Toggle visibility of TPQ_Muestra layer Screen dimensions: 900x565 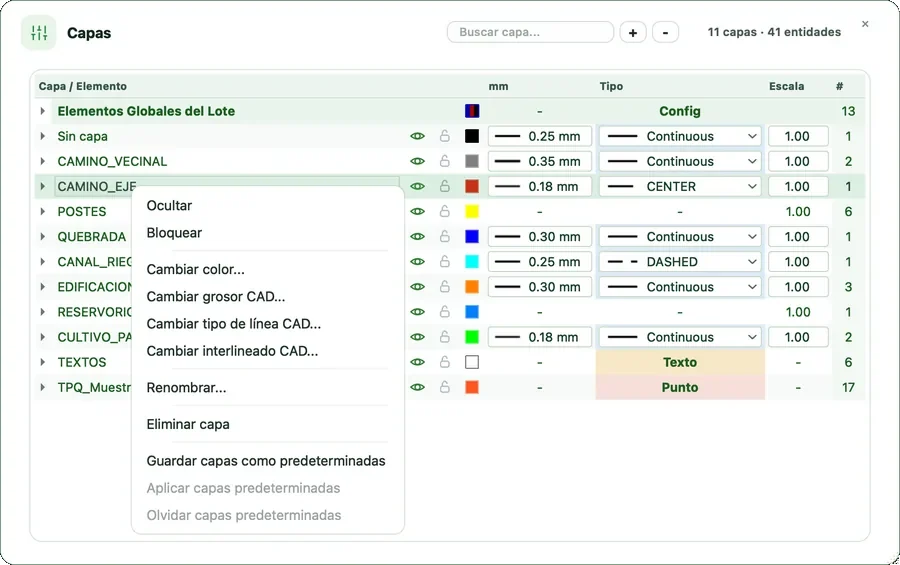click(417, 387)
